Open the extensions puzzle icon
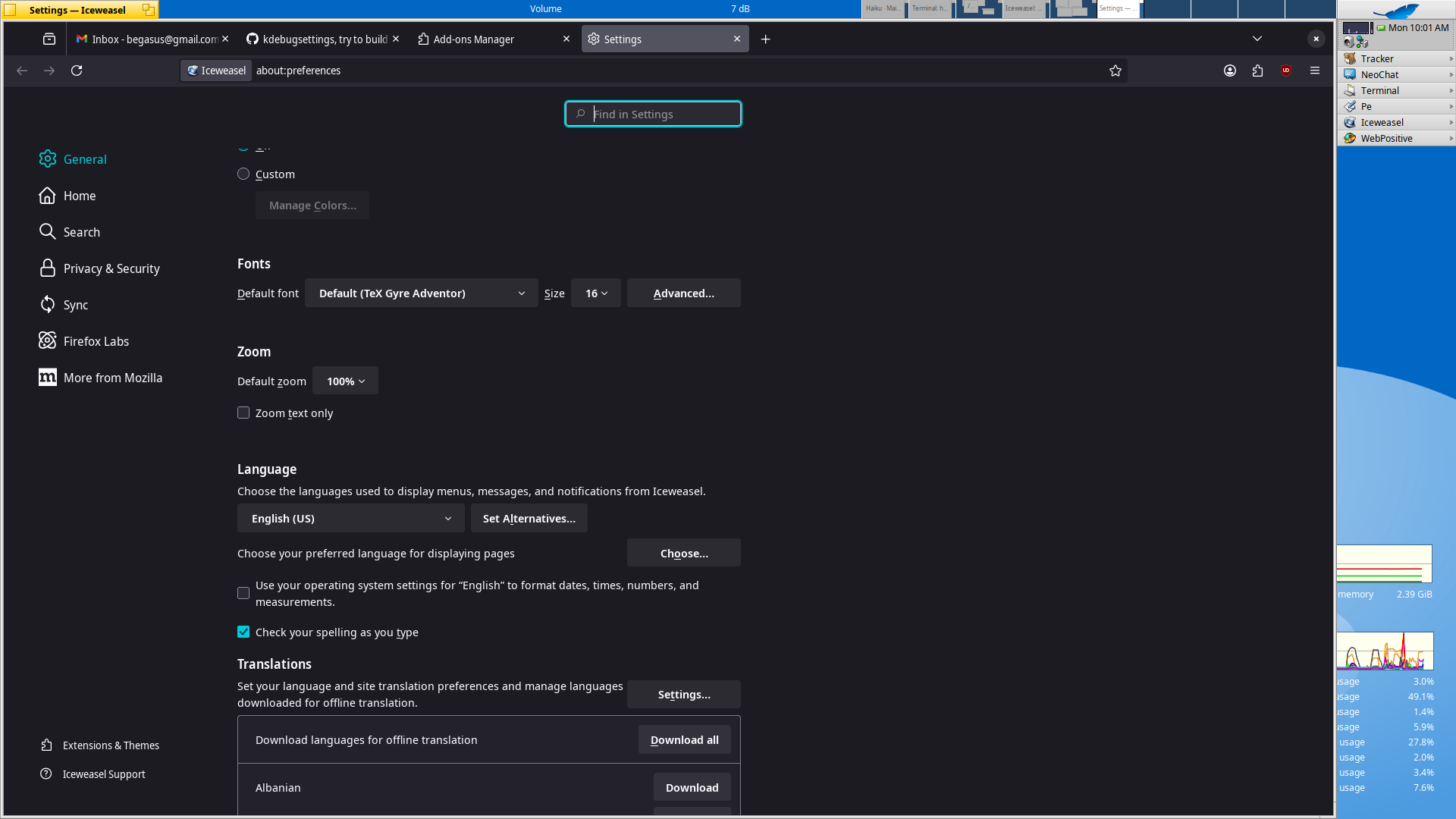This screenshot has width=1456, height=819. click(1257, 71)
